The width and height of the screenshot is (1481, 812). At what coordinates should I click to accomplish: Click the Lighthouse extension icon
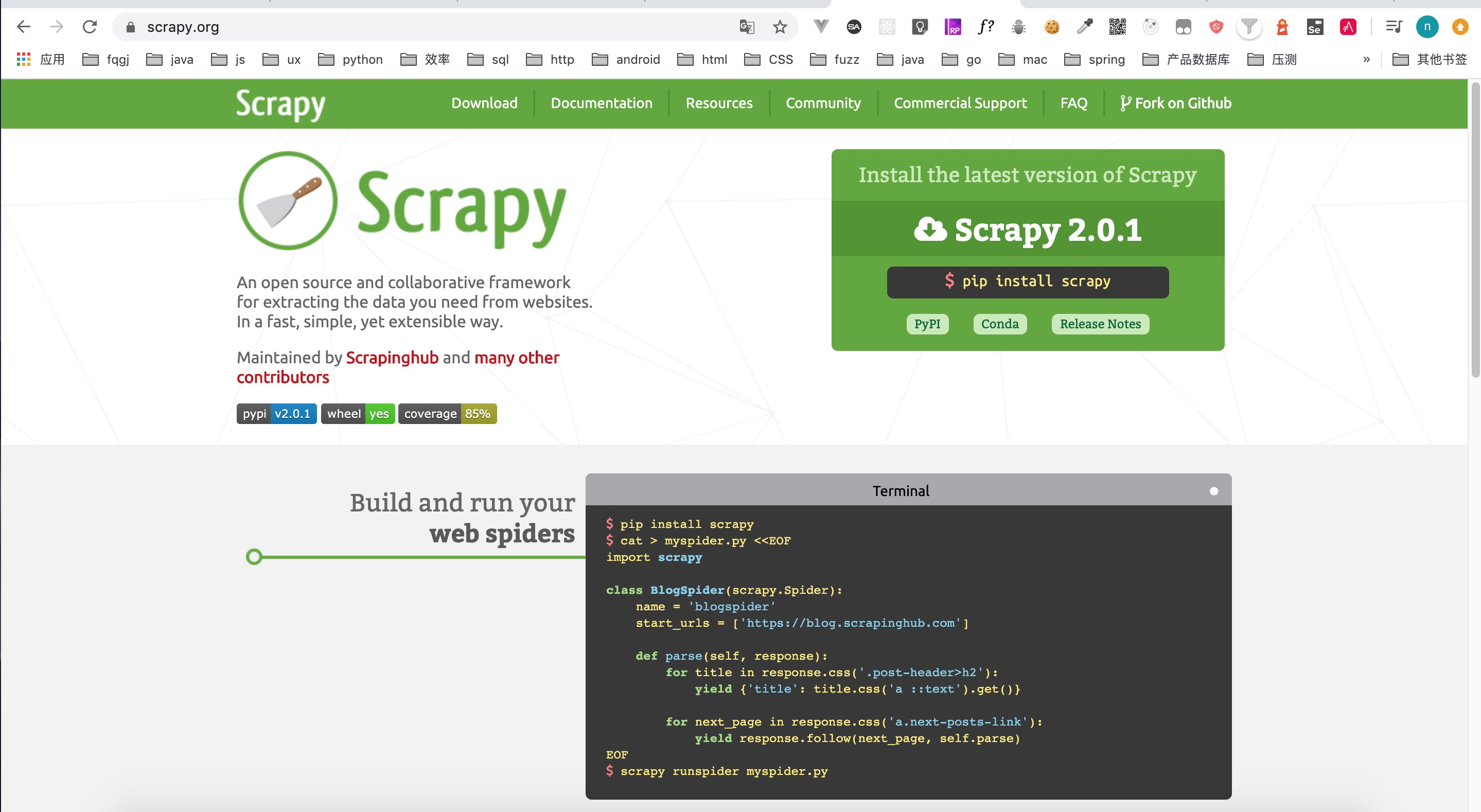click(1282, 27)
